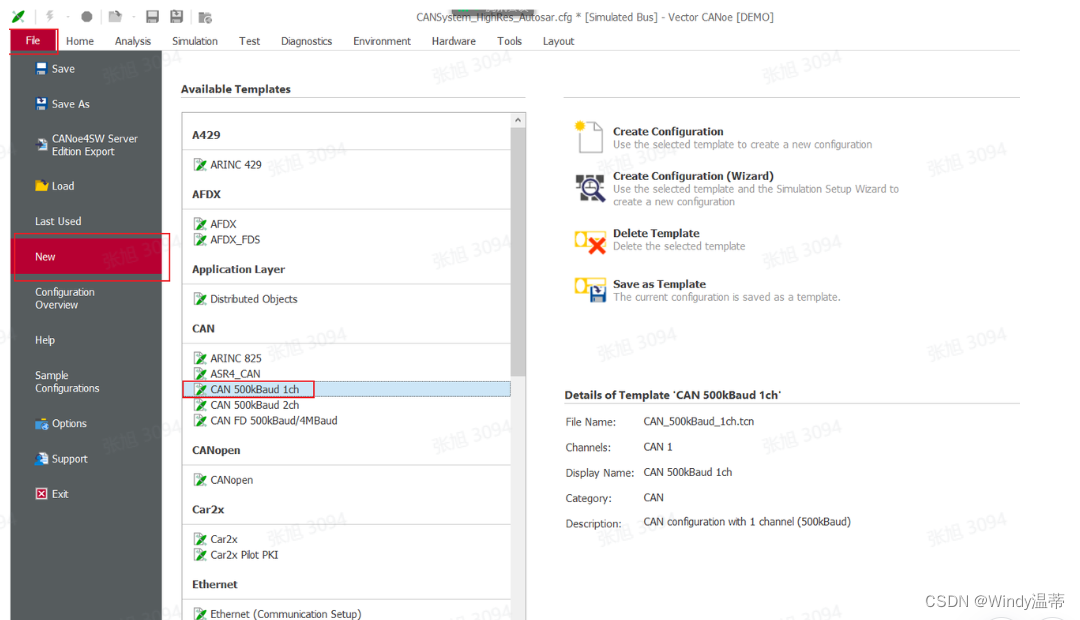Click the Stop measurement octagon icon
1080x620 pixels.
pyautogui.click(x=87, y=17)
